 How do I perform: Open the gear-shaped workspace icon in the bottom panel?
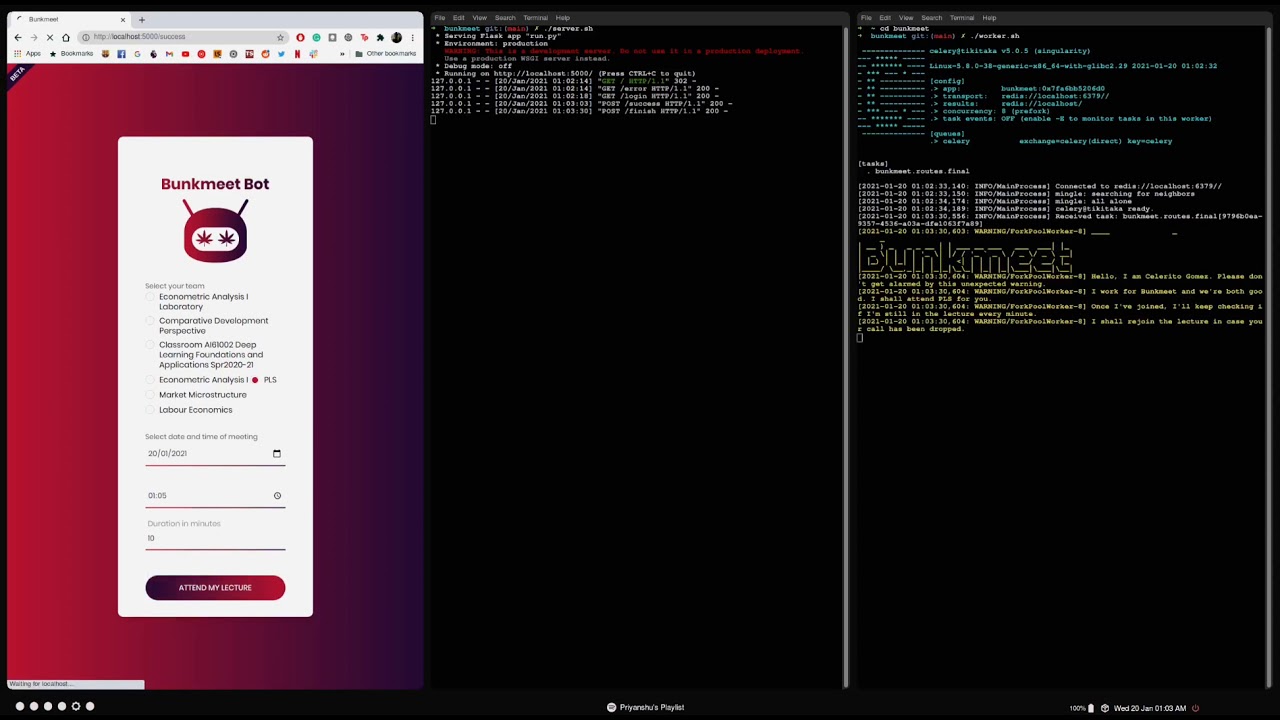pyautogui.click(x=75, y=706)
